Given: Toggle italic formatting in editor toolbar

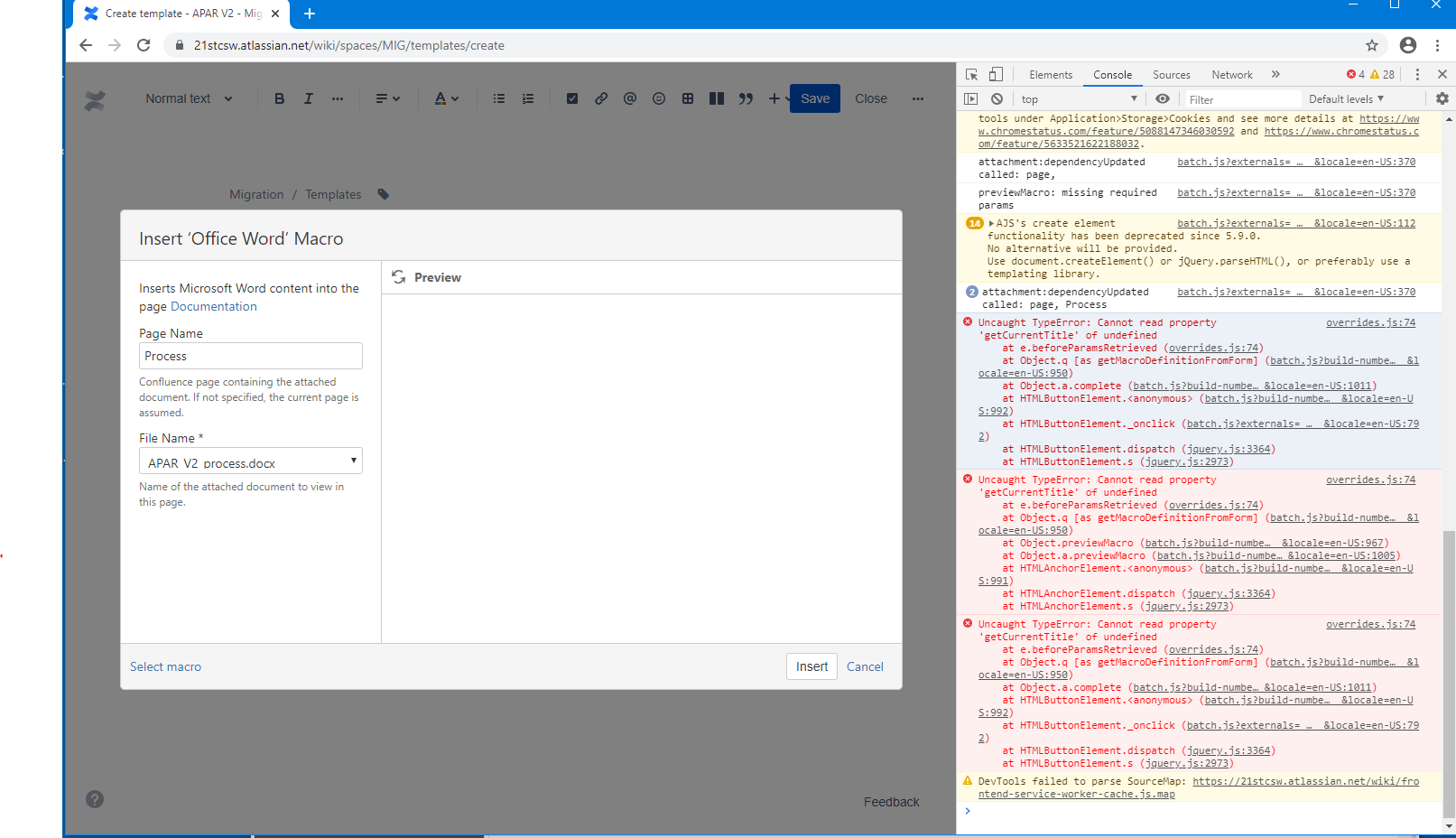Looking at the screenshot, I should coord(309,98).
